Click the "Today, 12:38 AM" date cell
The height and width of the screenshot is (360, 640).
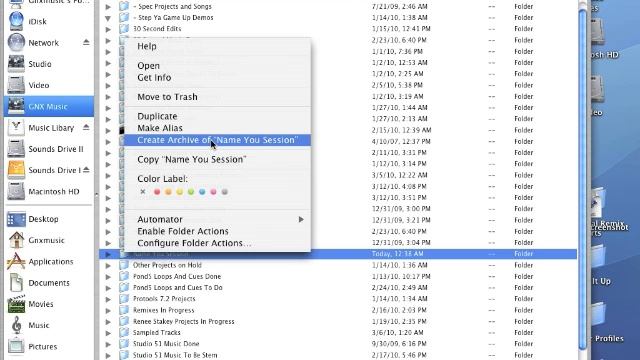tap(398, 254)
